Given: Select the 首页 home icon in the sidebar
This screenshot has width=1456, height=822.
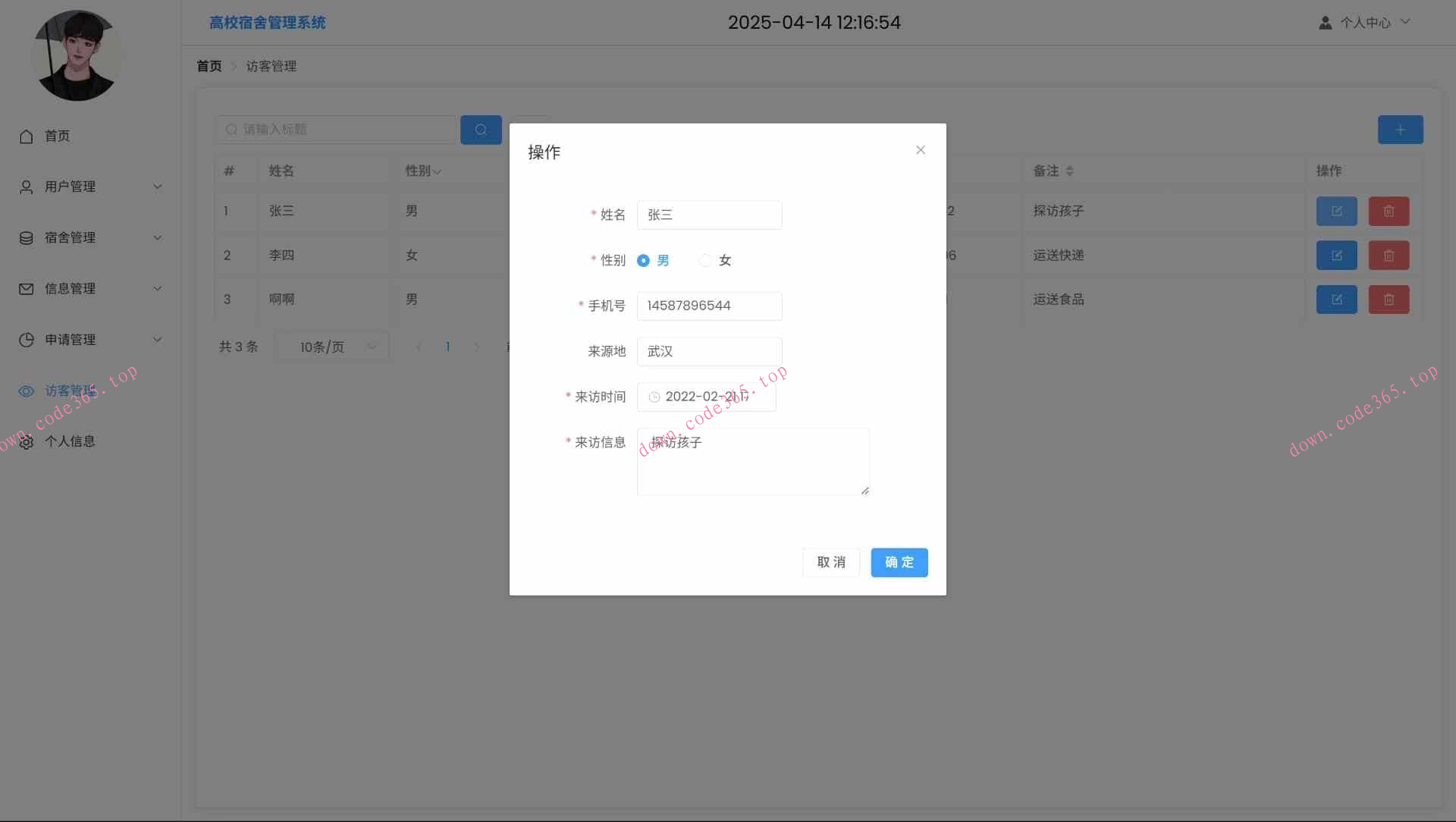Looking at the screenshot, I should point(26,136).
